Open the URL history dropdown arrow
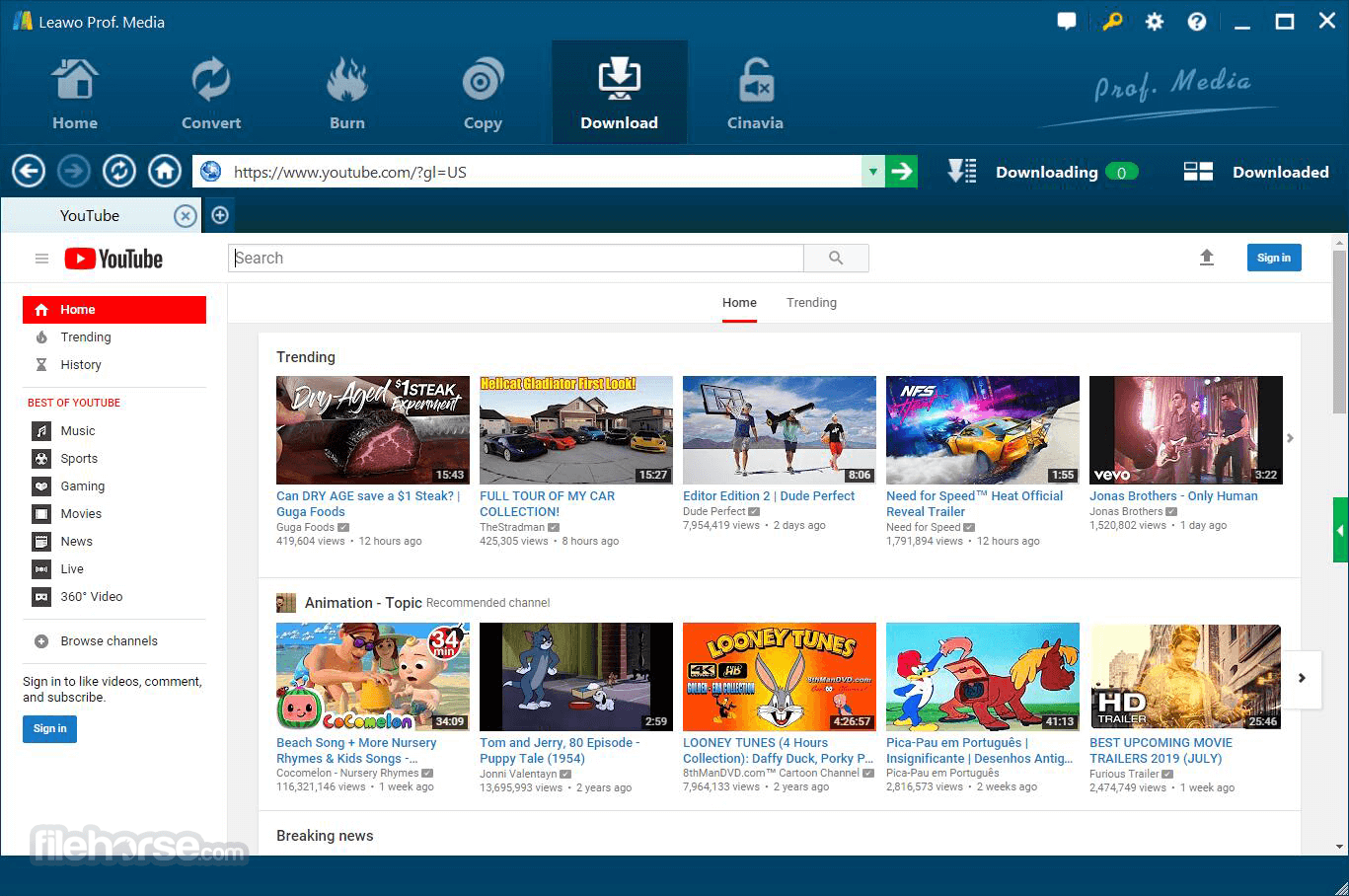1349x896 pixels. 872,172
